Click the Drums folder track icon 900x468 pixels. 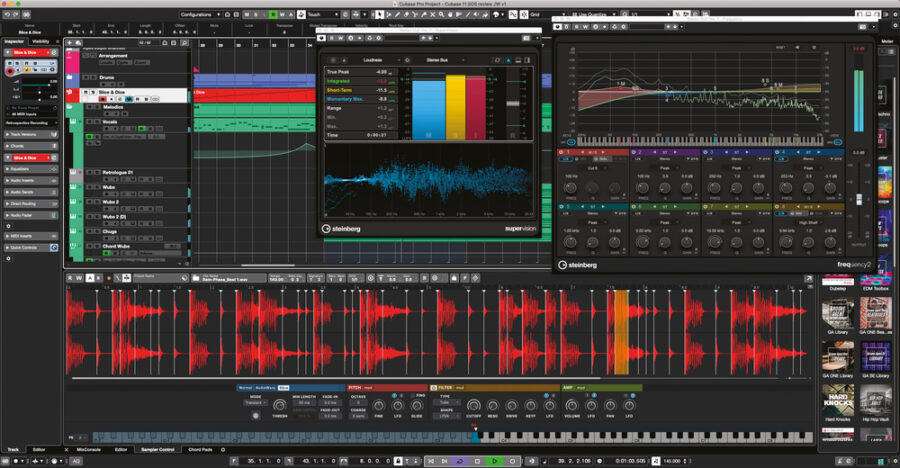tap(70, 77)
